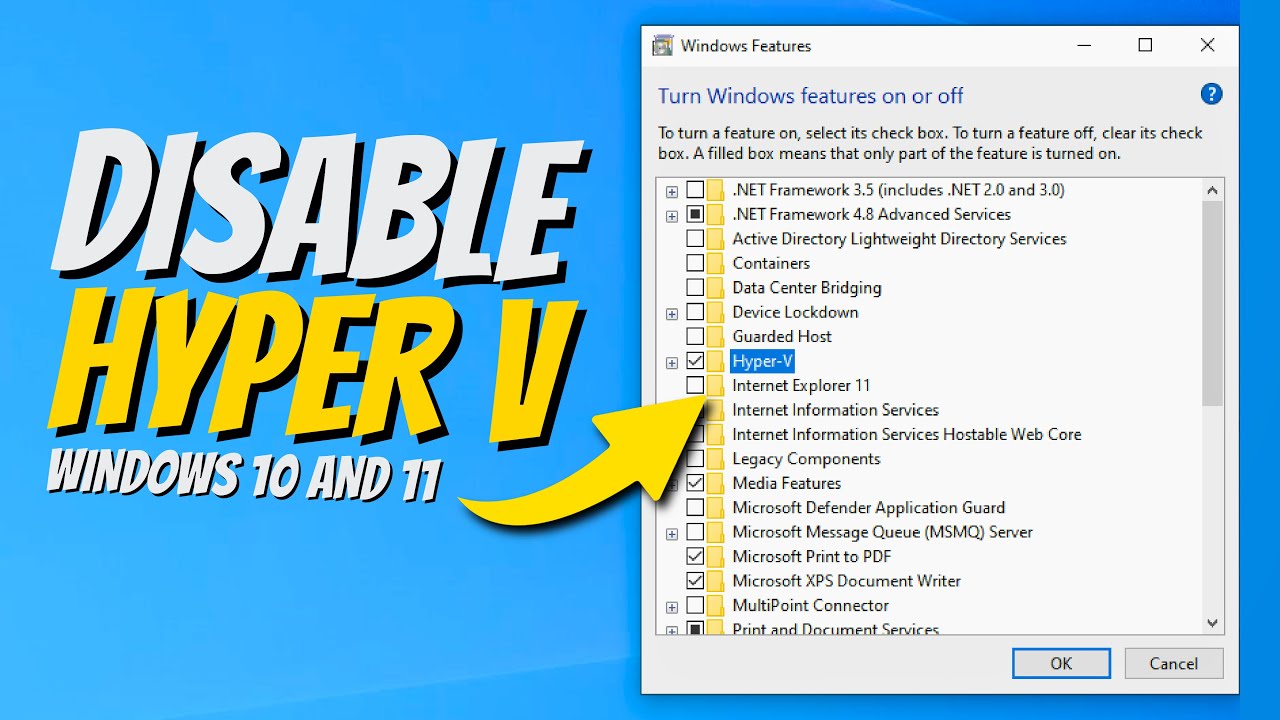
Task: Click the folder icon next to Device Lockdown
Action: pyautogui.click(x=715, y=312)
